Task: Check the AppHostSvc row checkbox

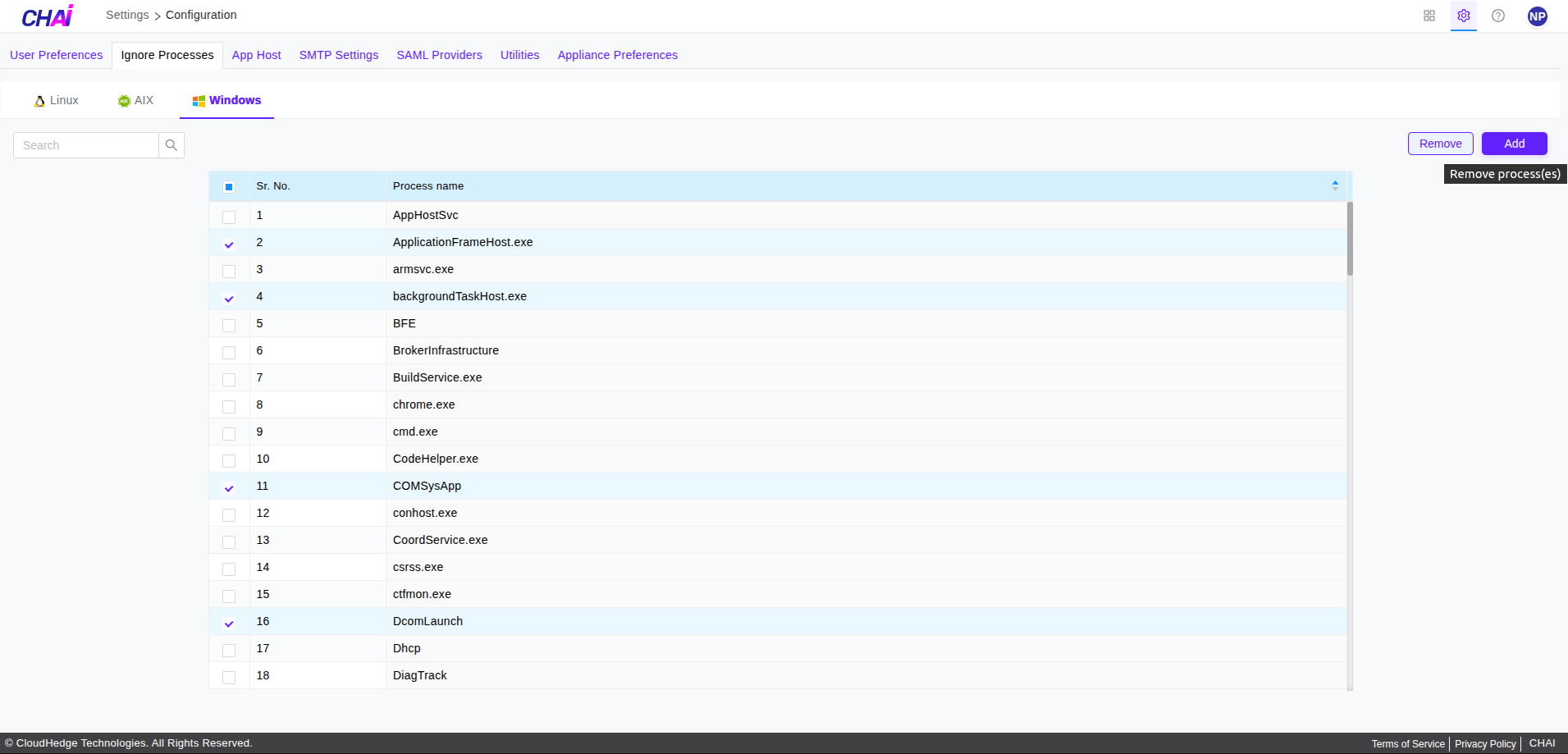Action: 229,217
